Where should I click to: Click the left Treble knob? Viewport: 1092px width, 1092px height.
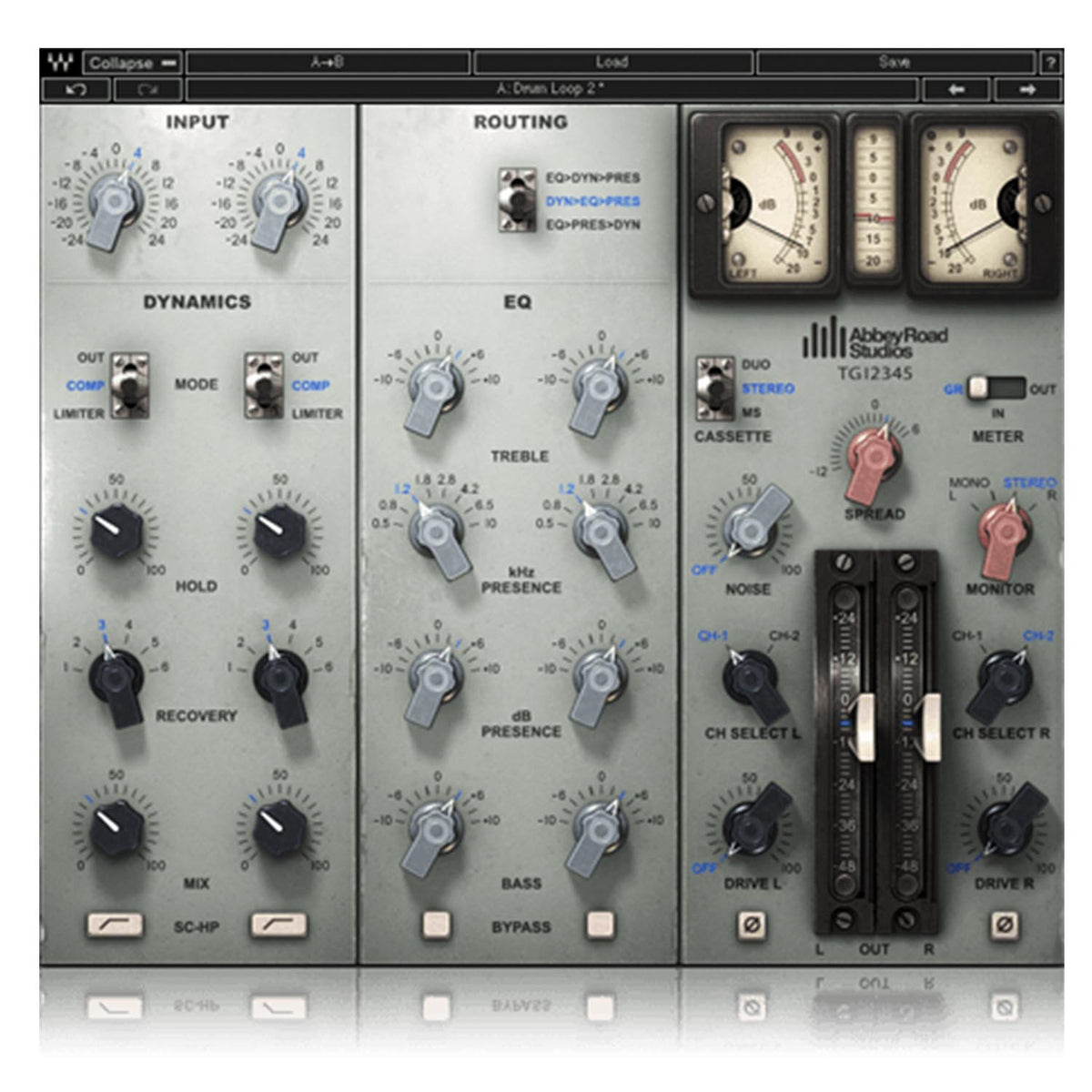click(435, 391)
